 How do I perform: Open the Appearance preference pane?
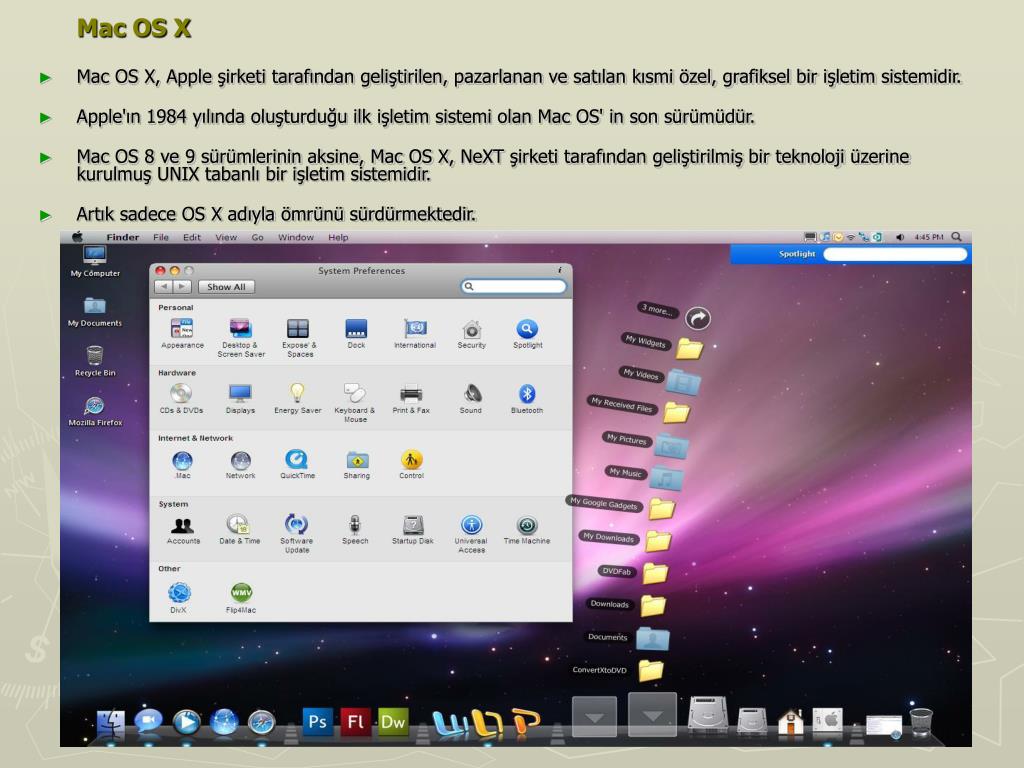pos(182,333)
